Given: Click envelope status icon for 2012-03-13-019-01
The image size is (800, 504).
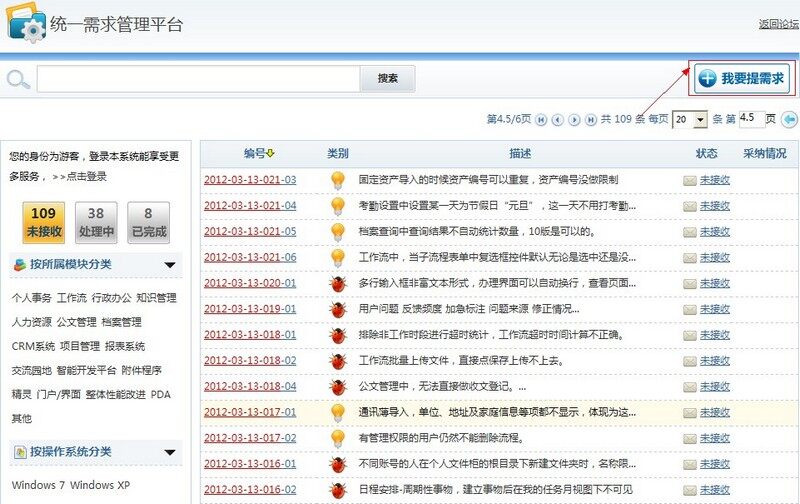Looking at the screenshot, I should click(x=689, y=309).
